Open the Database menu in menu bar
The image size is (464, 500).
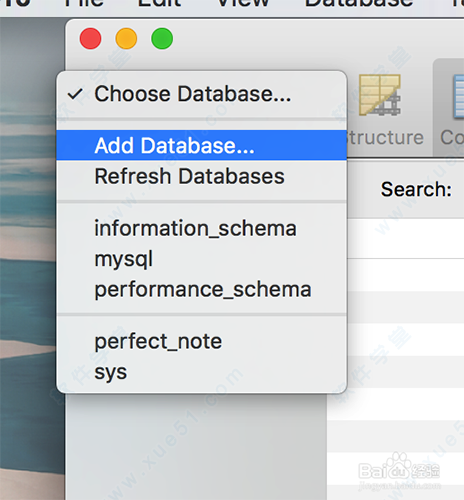[359, 3]
